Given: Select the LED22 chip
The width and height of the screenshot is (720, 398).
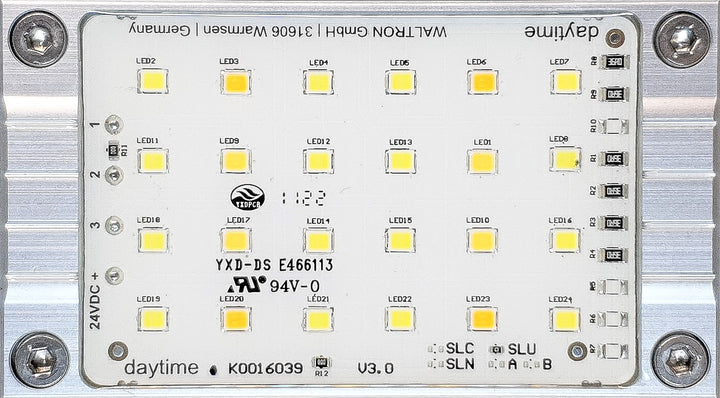Looking at the screenshot, I should [x=400, y=319].
